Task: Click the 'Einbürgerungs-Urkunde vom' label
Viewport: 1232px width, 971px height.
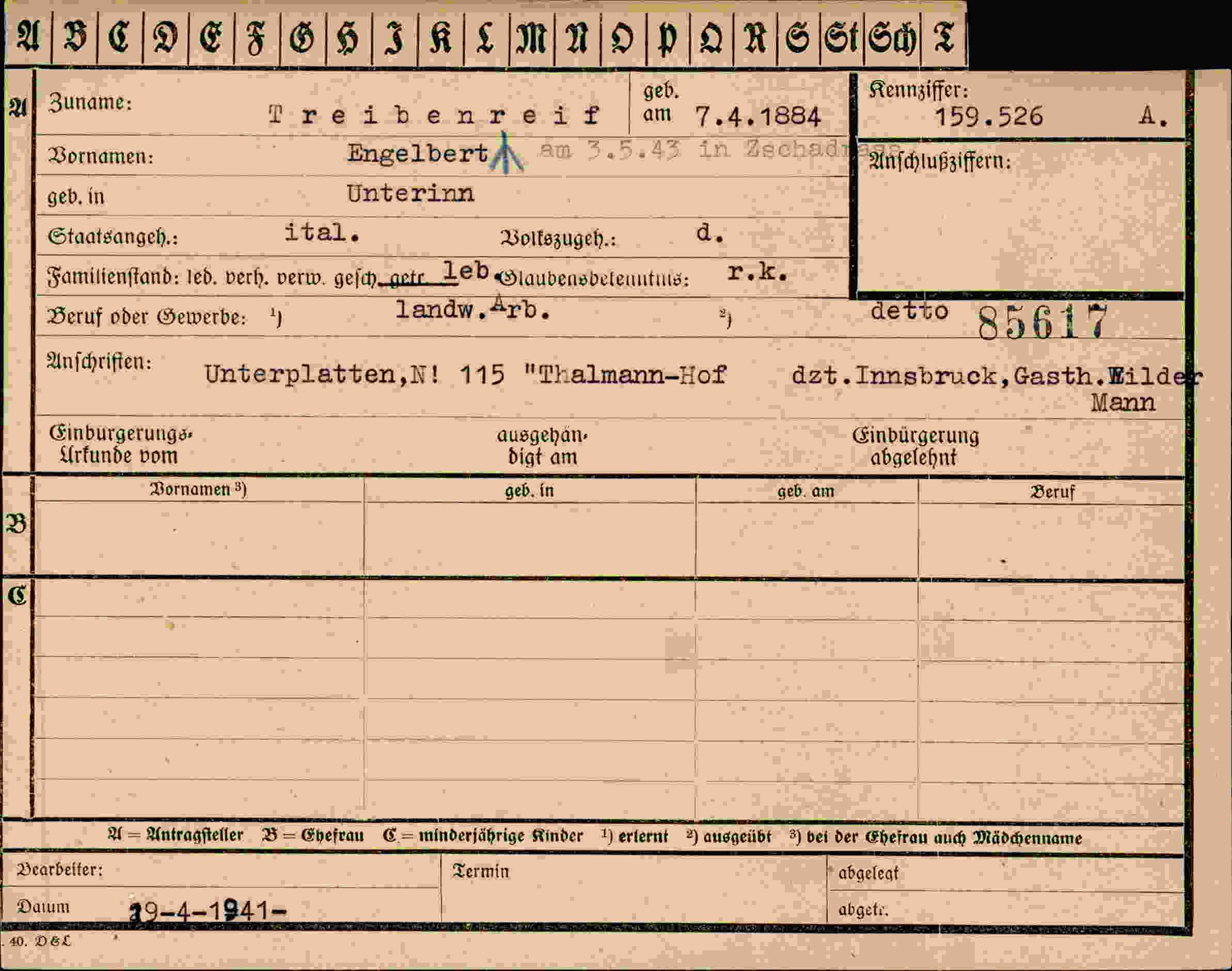Action: pos(120,445)
